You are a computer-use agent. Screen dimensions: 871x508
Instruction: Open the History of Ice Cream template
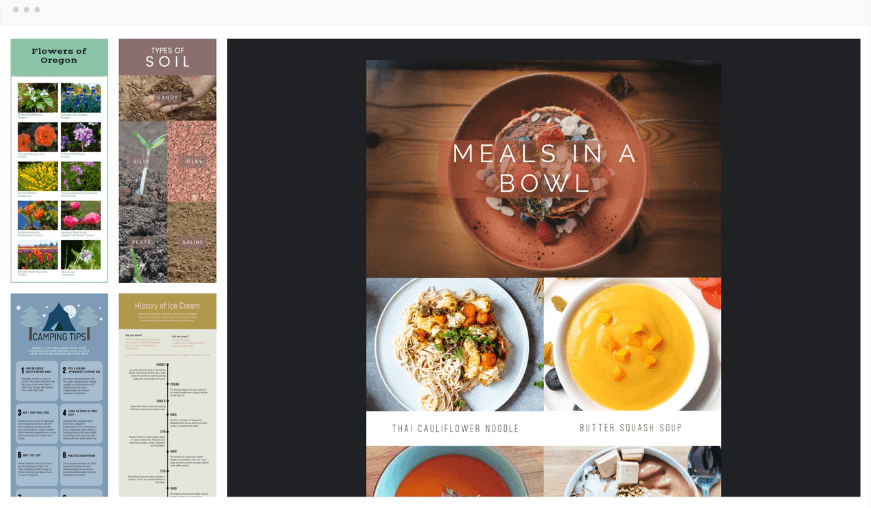point(167,395)
